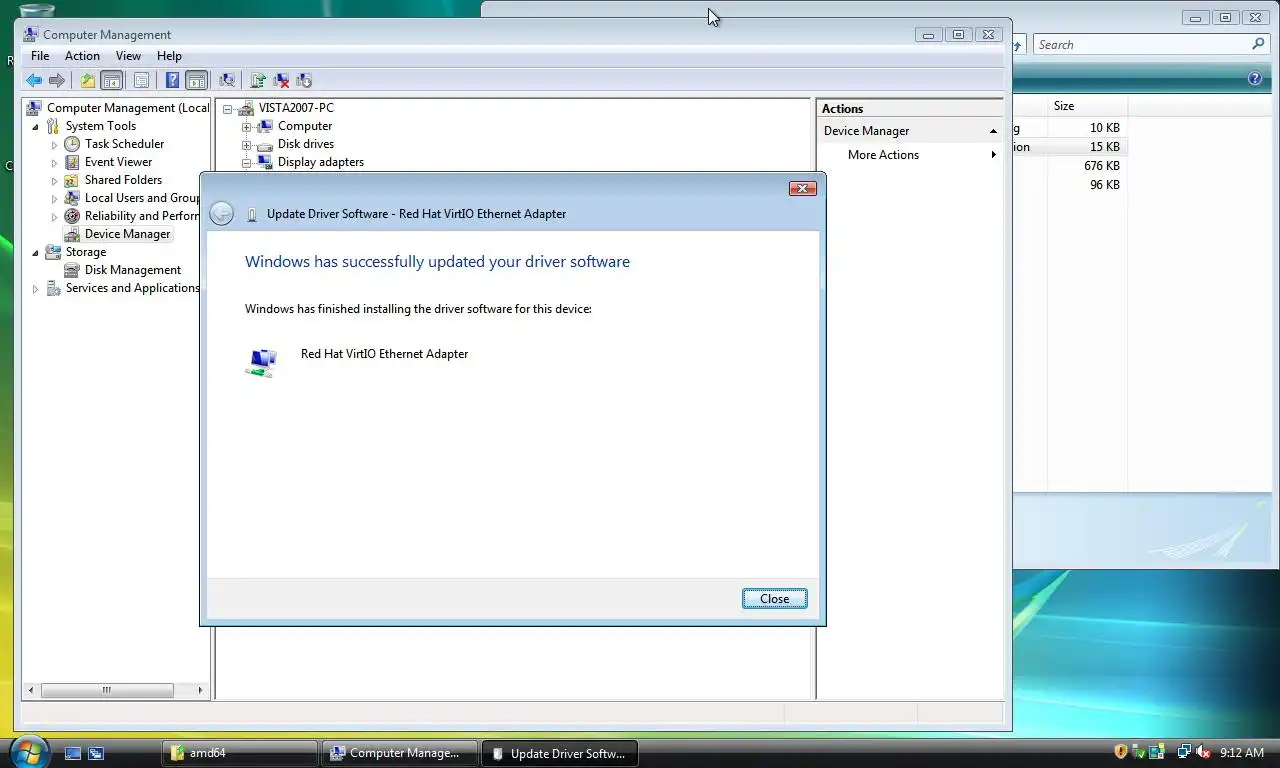Collapse the System Tools node

pos(36,127)
